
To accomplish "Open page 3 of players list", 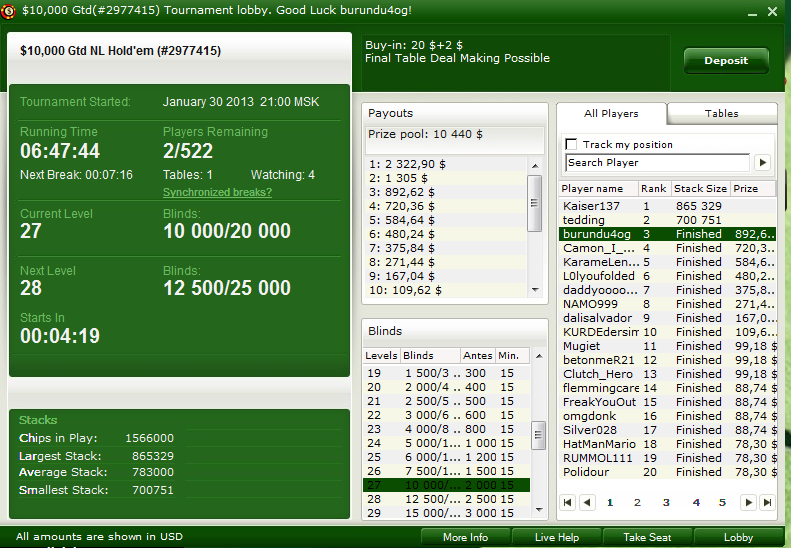I will pyautogui.click(x=666, y=503).
